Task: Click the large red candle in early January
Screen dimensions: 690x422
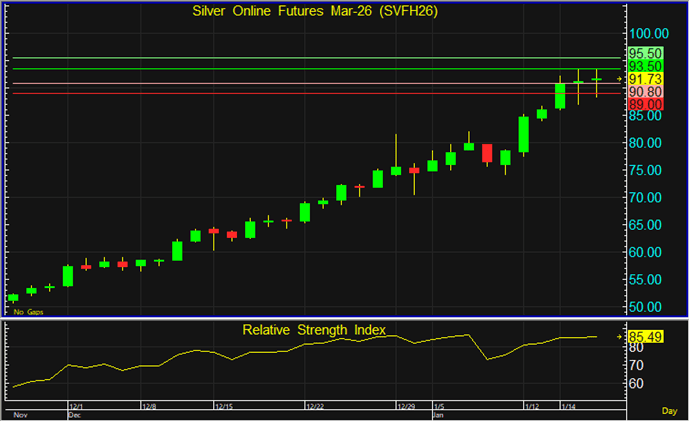Action: (x=487, y=153)
